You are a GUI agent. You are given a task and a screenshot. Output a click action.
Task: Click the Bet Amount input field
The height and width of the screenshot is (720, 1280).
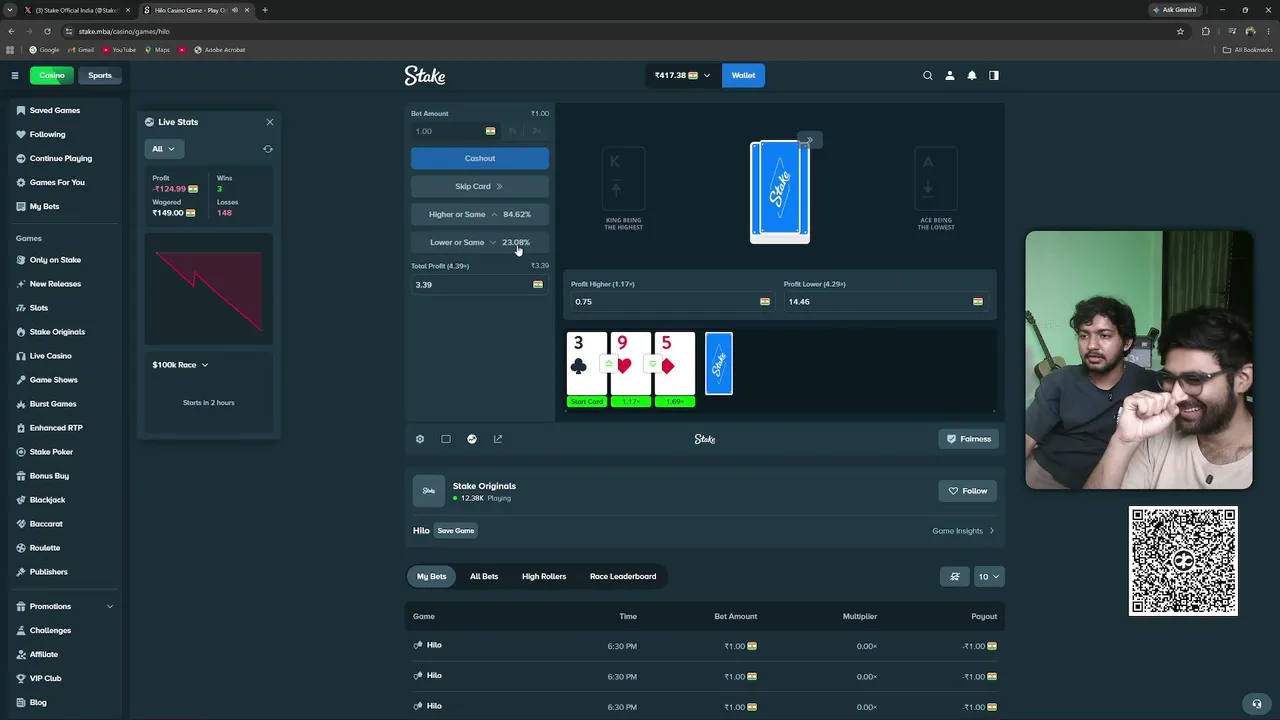coord(455,131)
